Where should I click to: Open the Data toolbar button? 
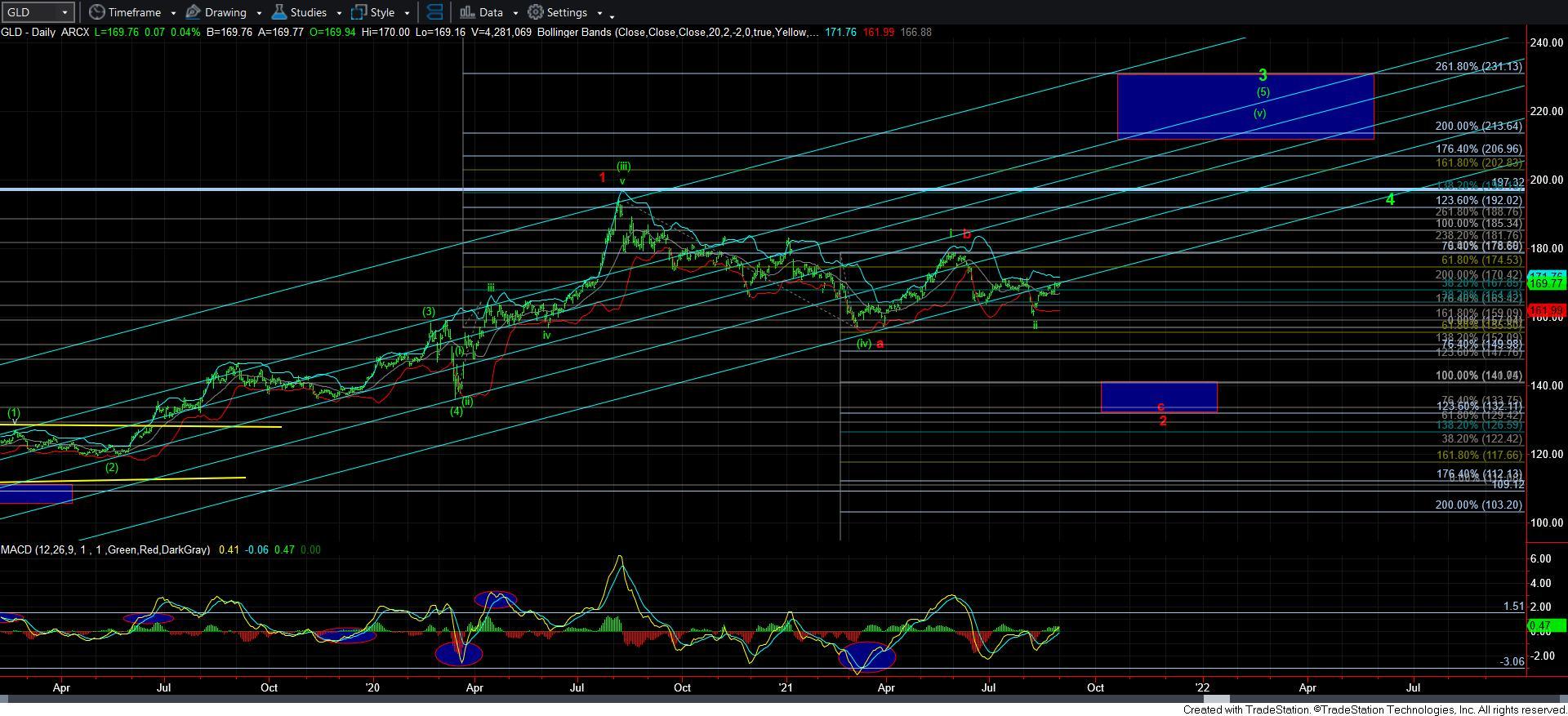(x=481, y=12)
